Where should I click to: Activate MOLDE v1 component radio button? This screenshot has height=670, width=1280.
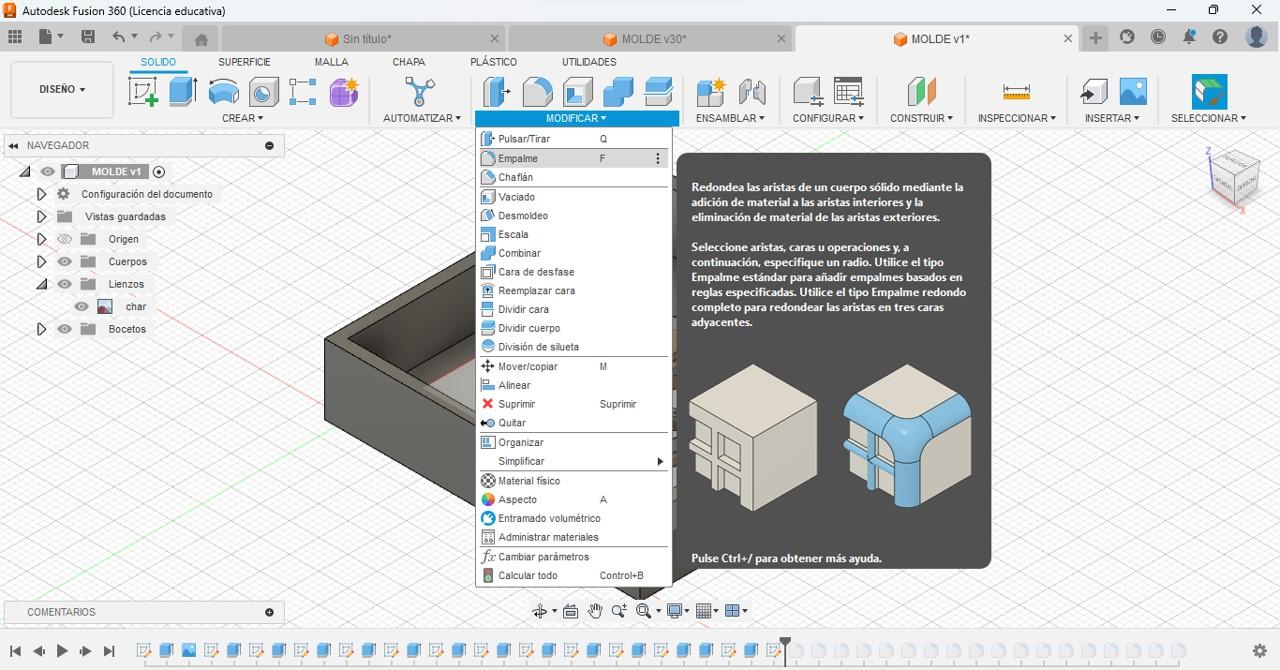159,172
